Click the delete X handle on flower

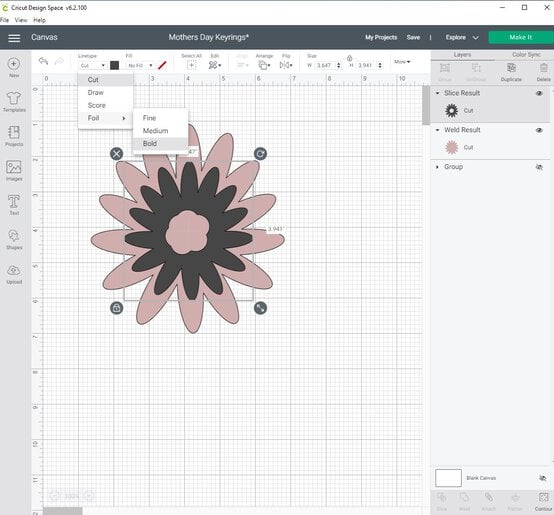pyautogui.click(x=116, y=154)
